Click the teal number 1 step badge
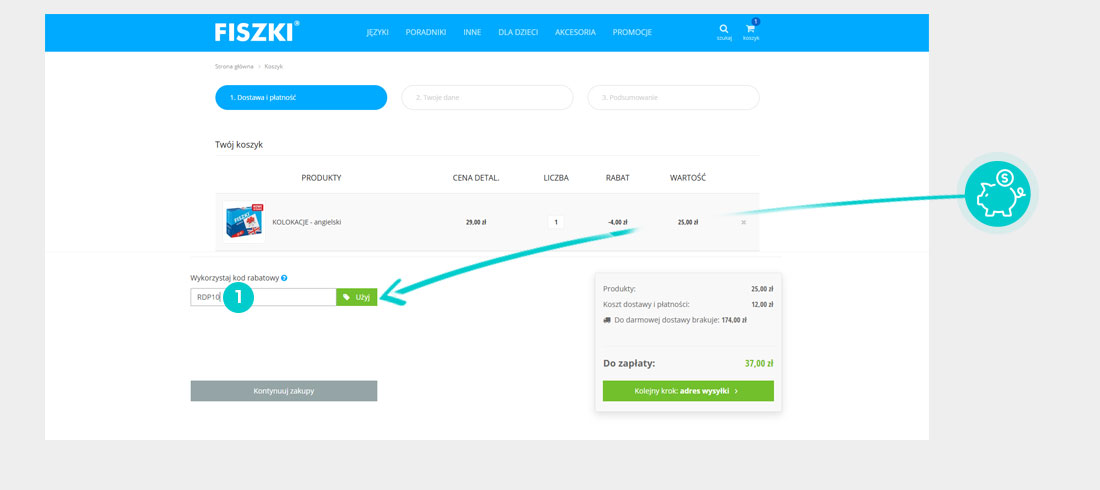1100x490 pixels. pos(238,297)
